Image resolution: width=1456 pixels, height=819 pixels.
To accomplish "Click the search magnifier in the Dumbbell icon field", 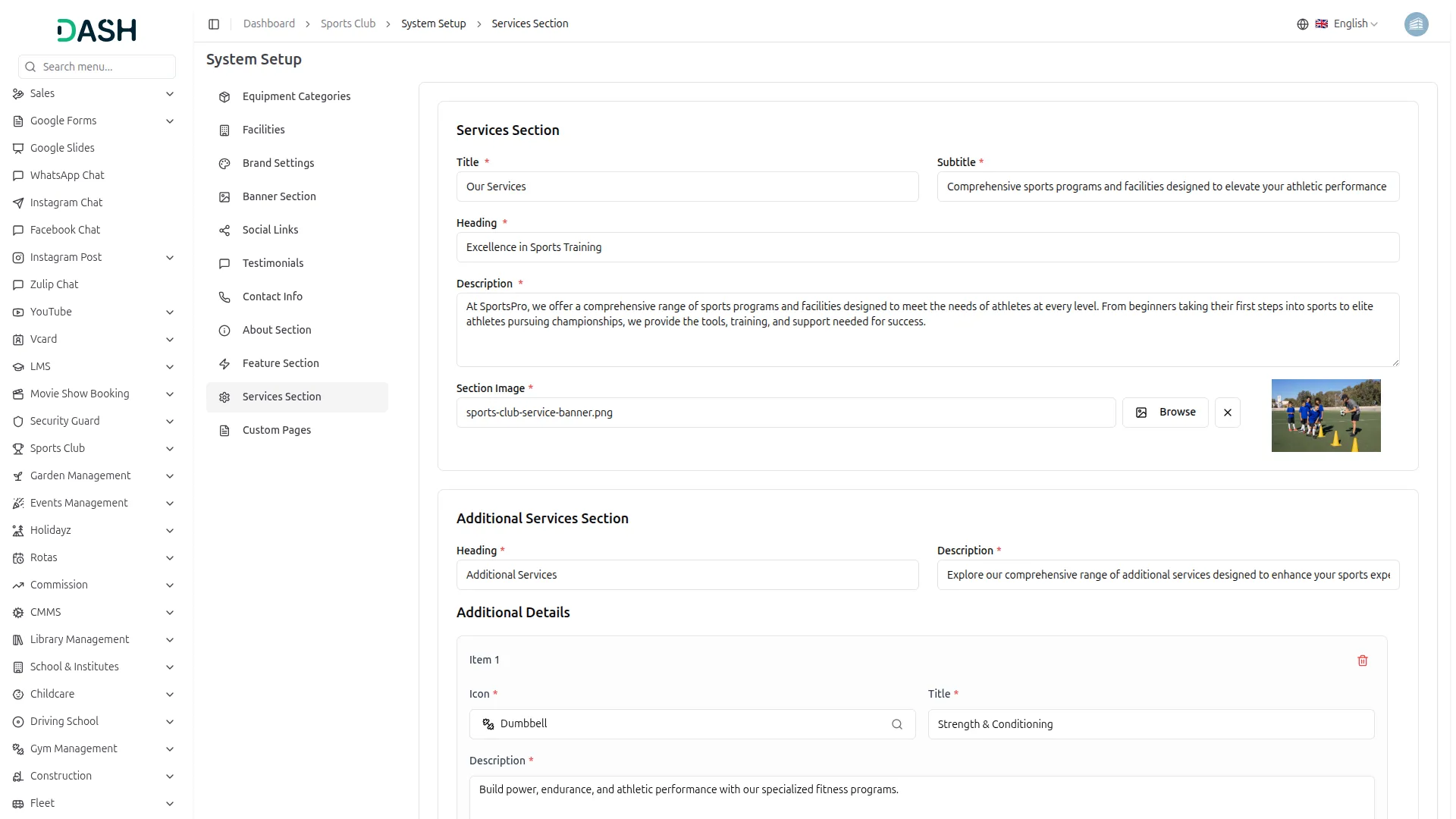I will [x=897, y=724].
